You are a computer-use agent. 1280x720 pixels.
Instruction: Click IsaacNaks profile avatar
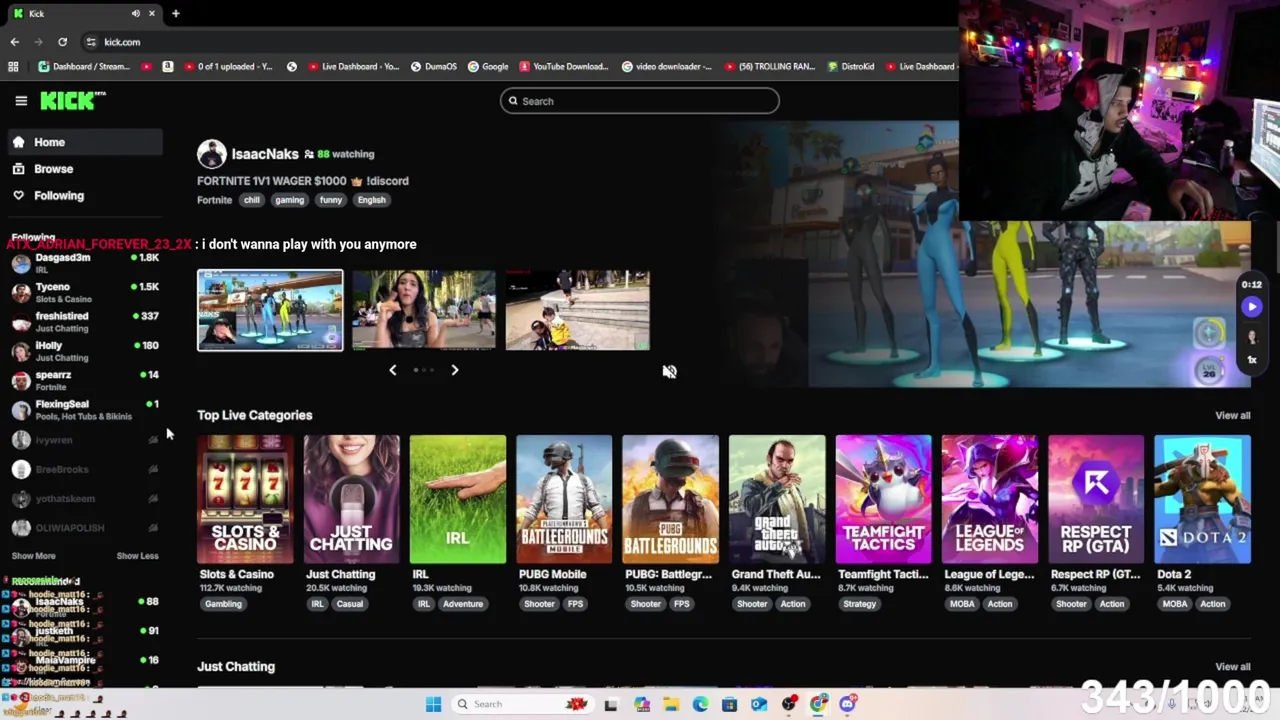click(x=211, y=154)
